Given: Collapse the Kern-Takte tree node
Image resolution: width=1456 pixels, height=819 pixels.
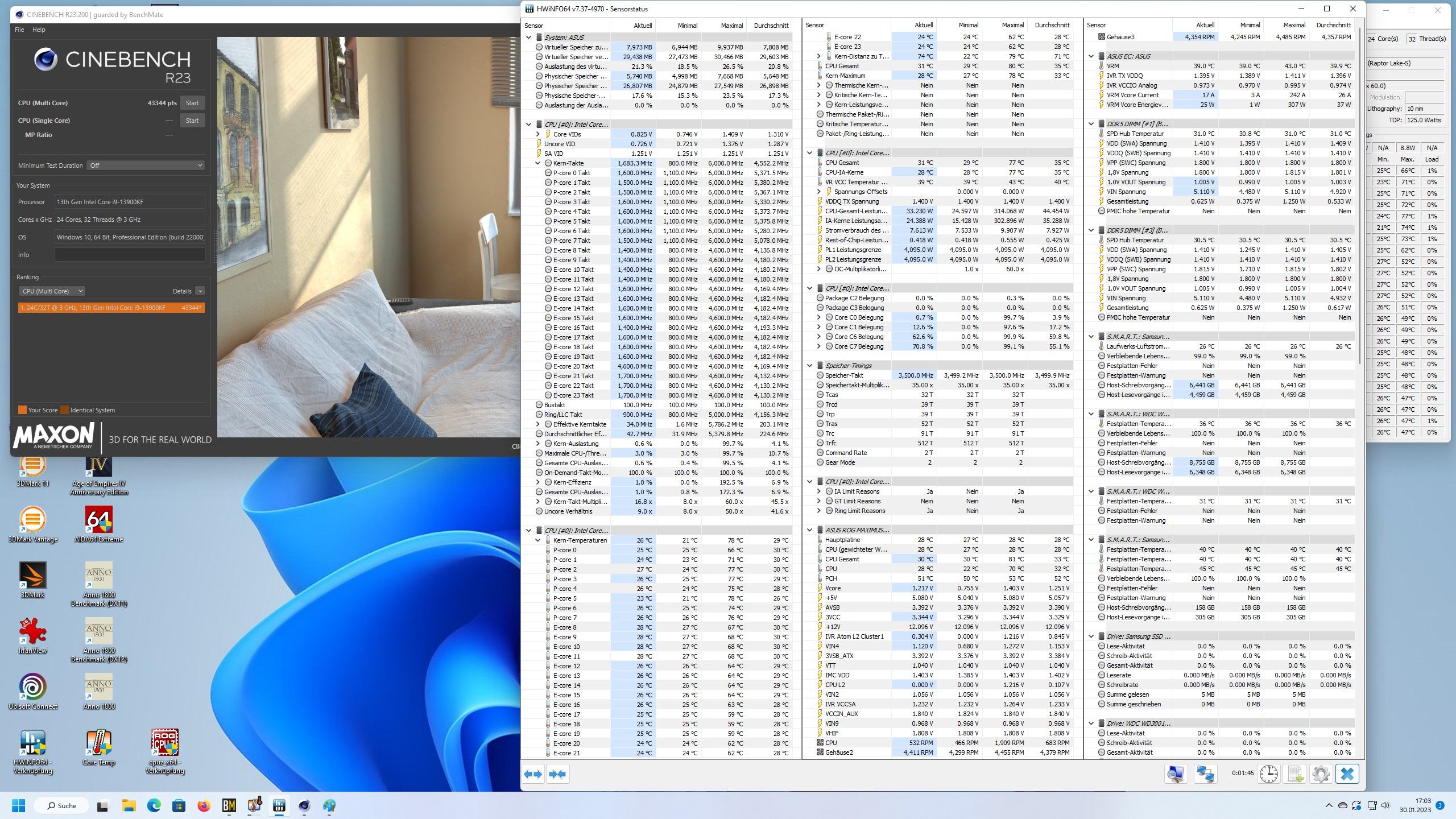Looking at the screenshot, I should tap(538, 163).
